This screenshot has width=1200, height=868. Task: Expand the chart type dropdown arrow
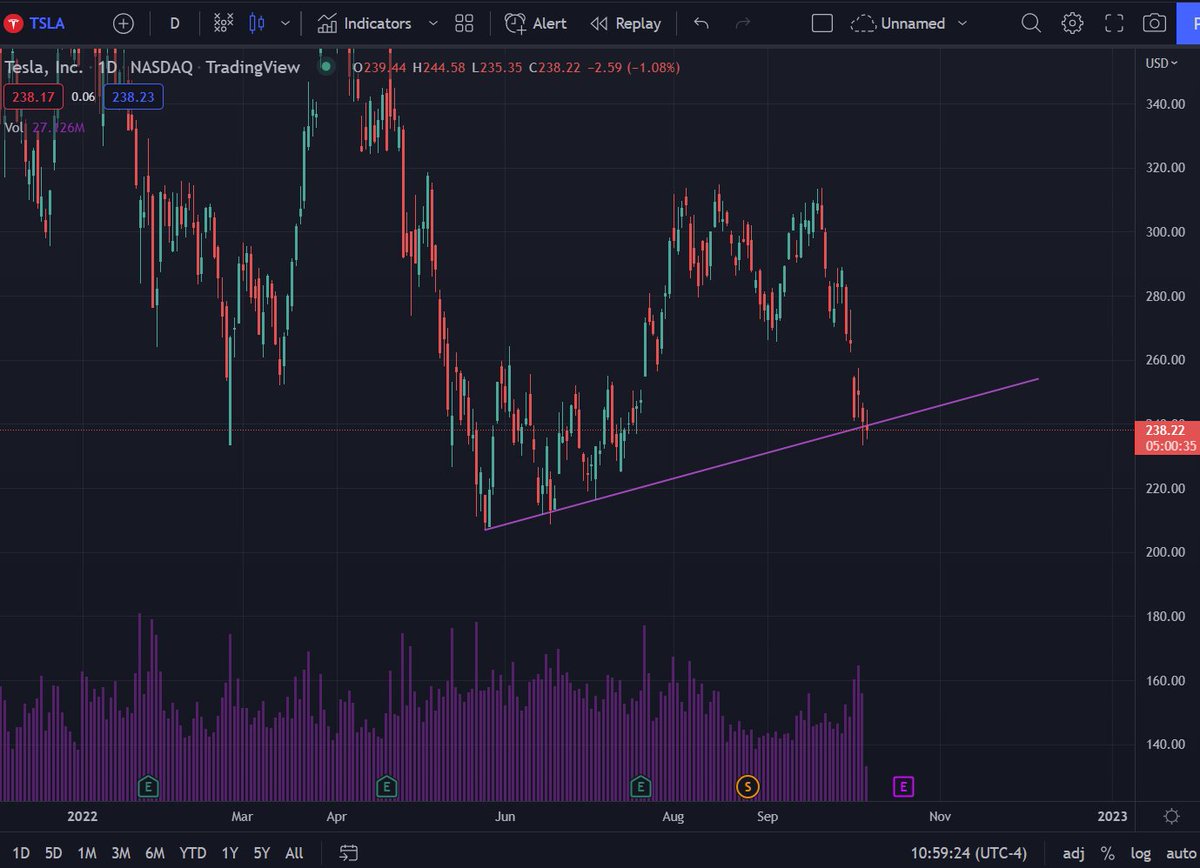click(285, 23)
